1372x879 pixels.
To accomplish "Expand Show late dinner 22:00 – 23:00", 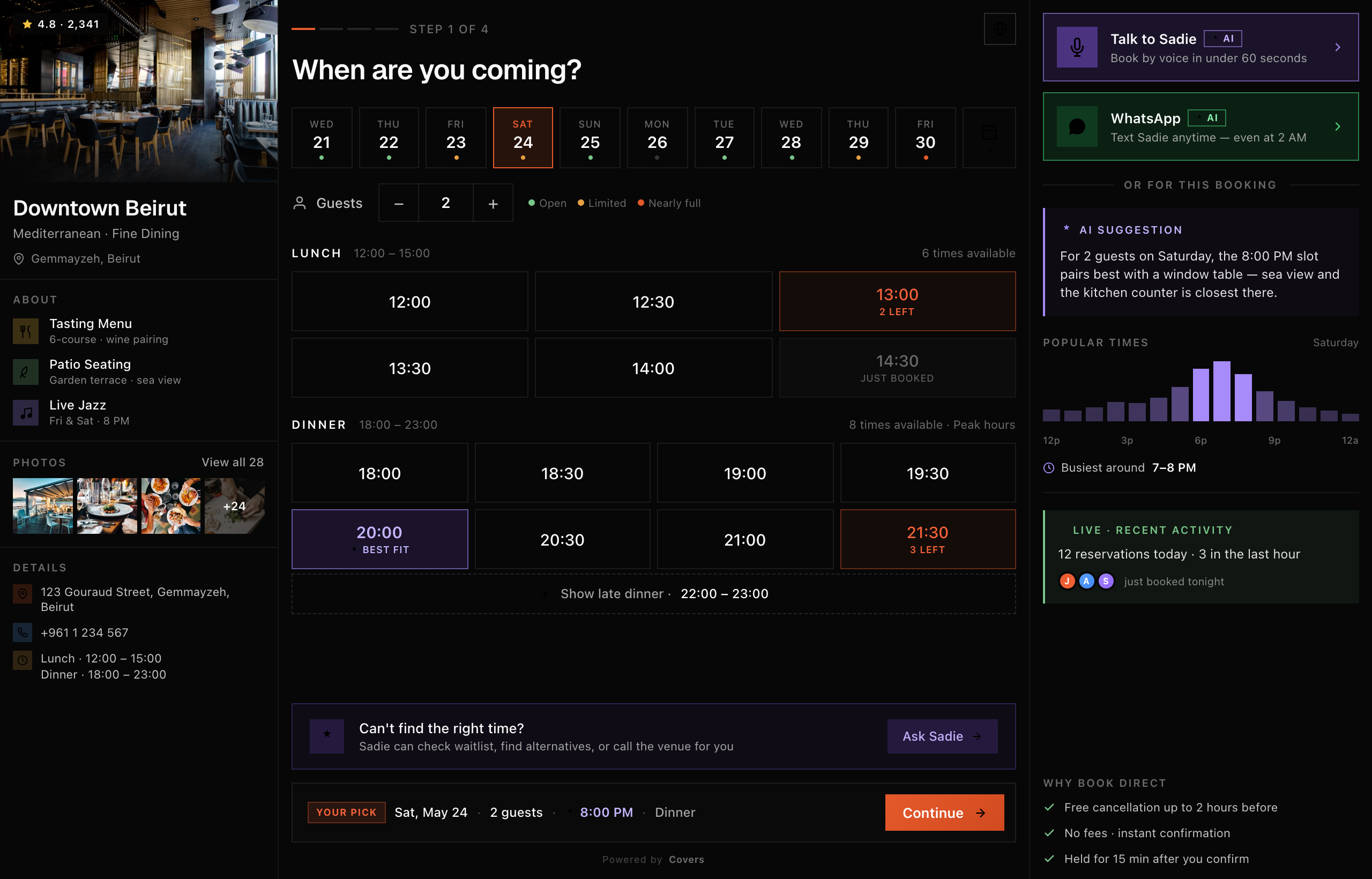I will pos(653,594).
